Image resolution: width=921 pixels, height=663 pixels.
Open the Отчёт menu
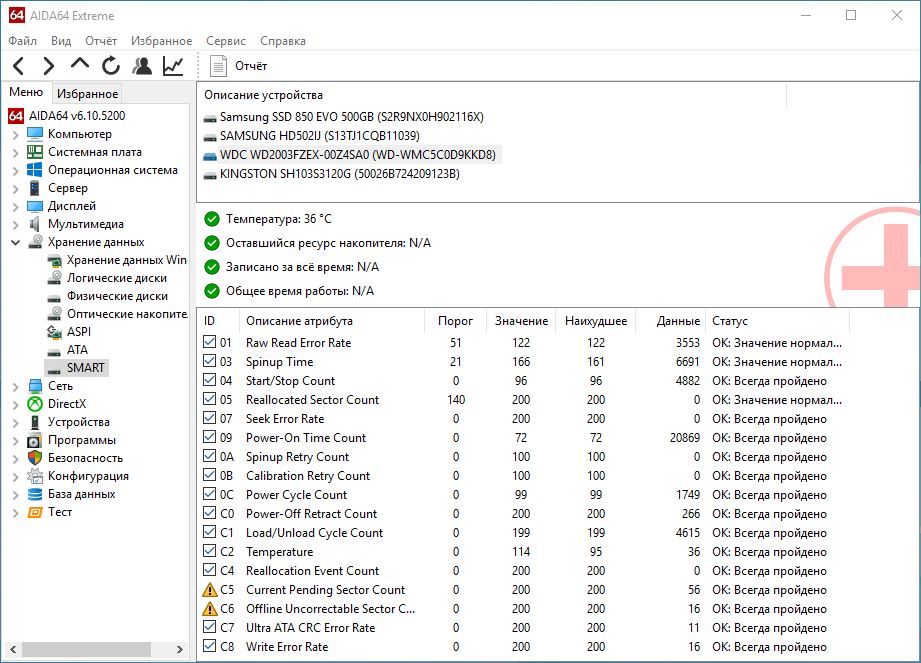101,41
